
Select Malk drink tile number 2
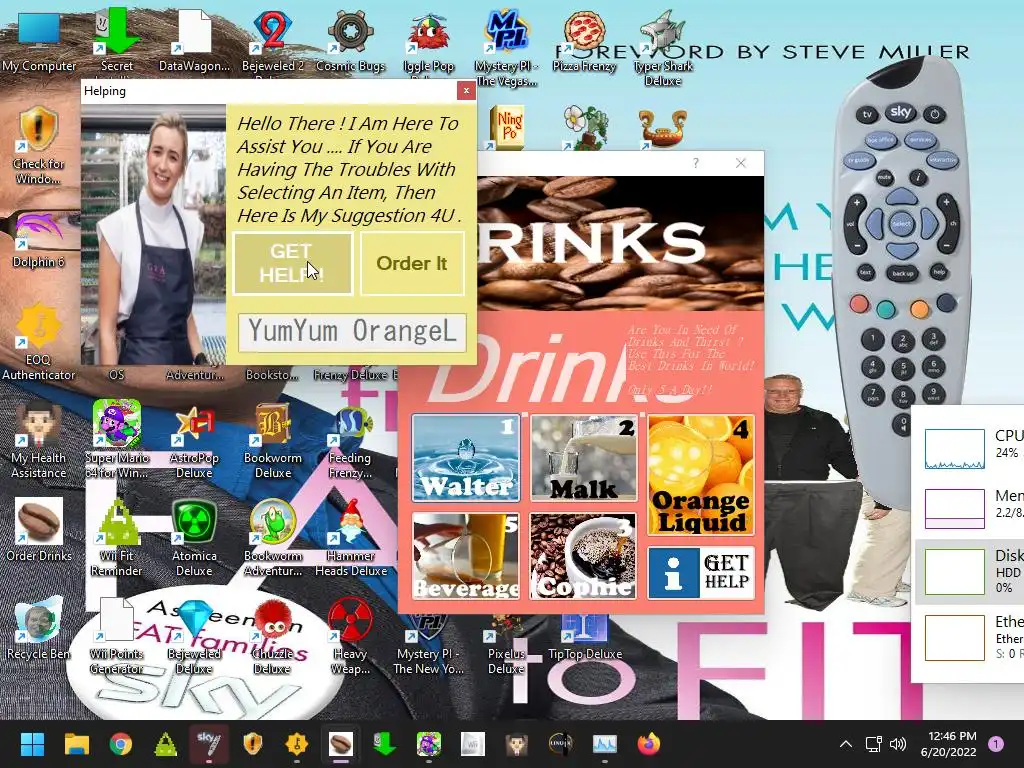click(583, 458)
